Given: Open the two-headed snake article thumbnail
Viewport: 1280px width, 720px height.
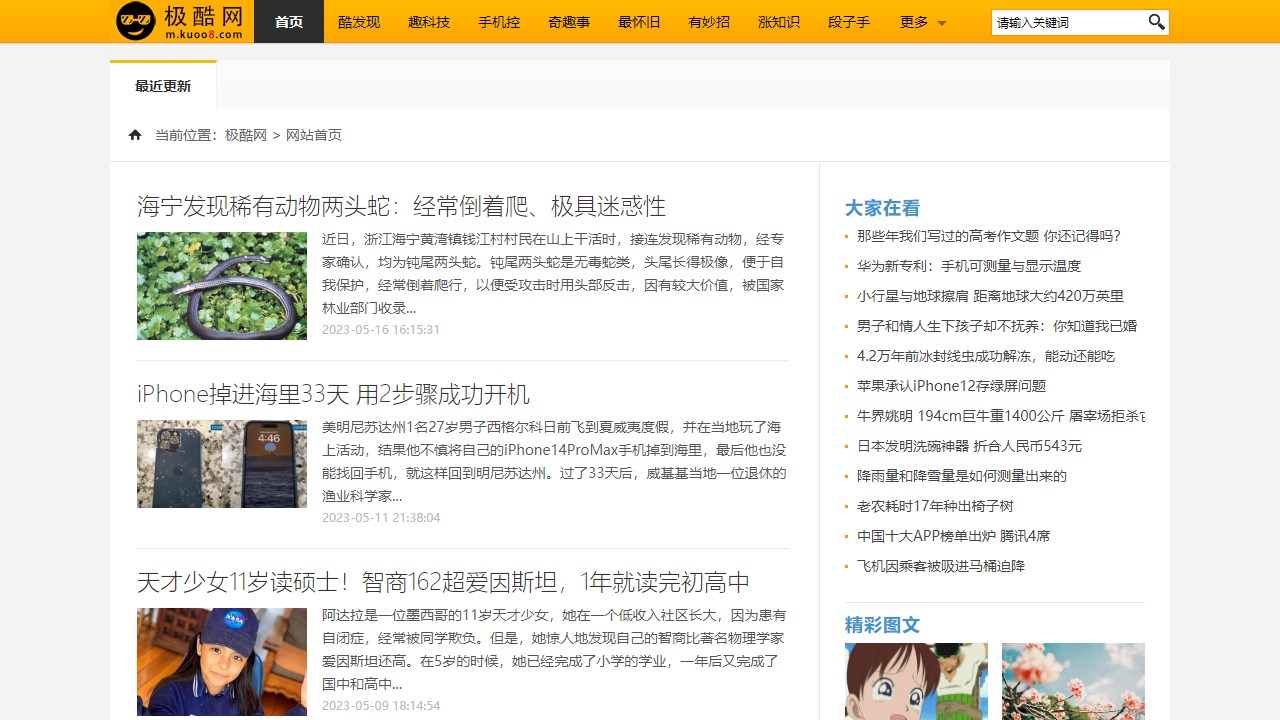Looking at the screenshot, I should (x=221, y=285).
